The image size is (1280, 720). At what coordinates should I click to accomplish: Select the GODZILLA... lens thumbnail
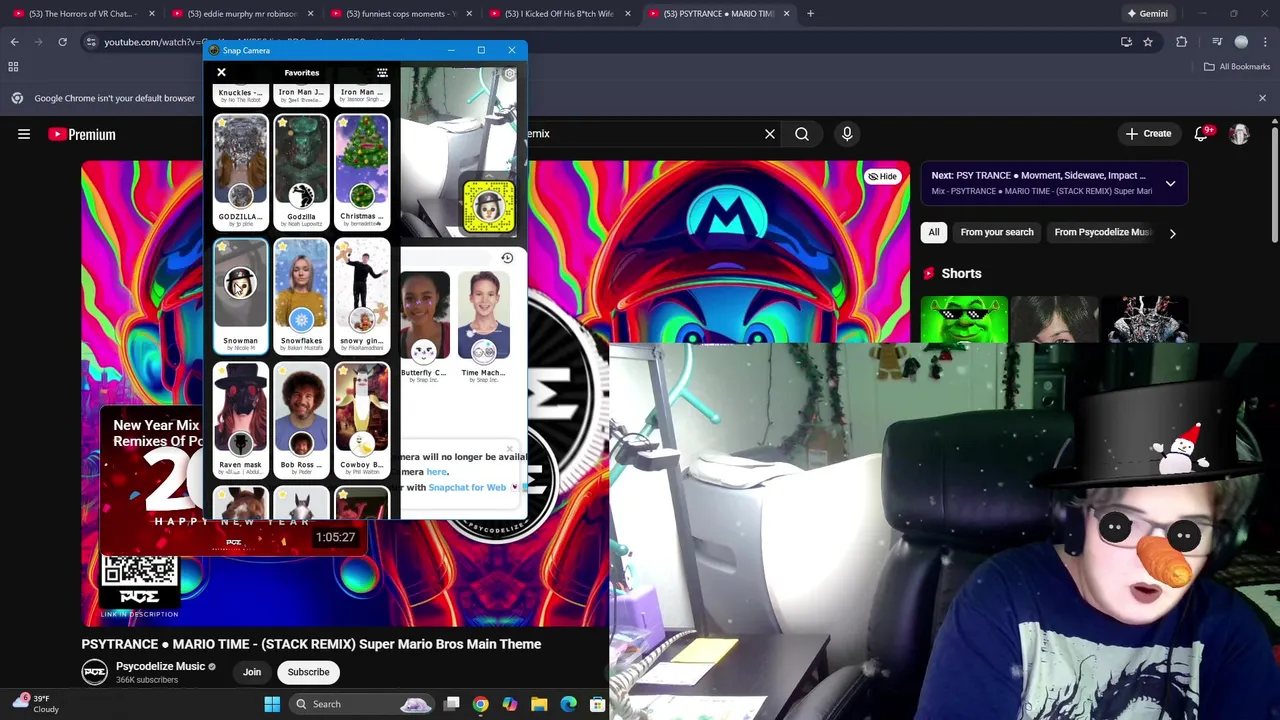pos(240,171)
